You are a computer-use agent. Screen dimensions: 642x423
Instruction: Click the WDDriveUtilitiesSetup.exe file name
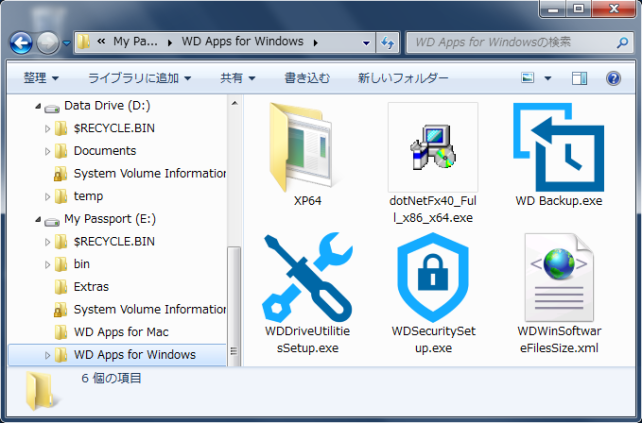point(307,339)
